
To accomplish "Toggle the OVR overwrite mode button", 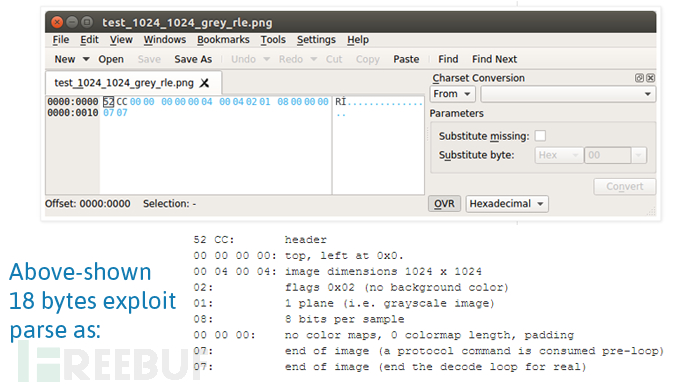I will (444, 204).
